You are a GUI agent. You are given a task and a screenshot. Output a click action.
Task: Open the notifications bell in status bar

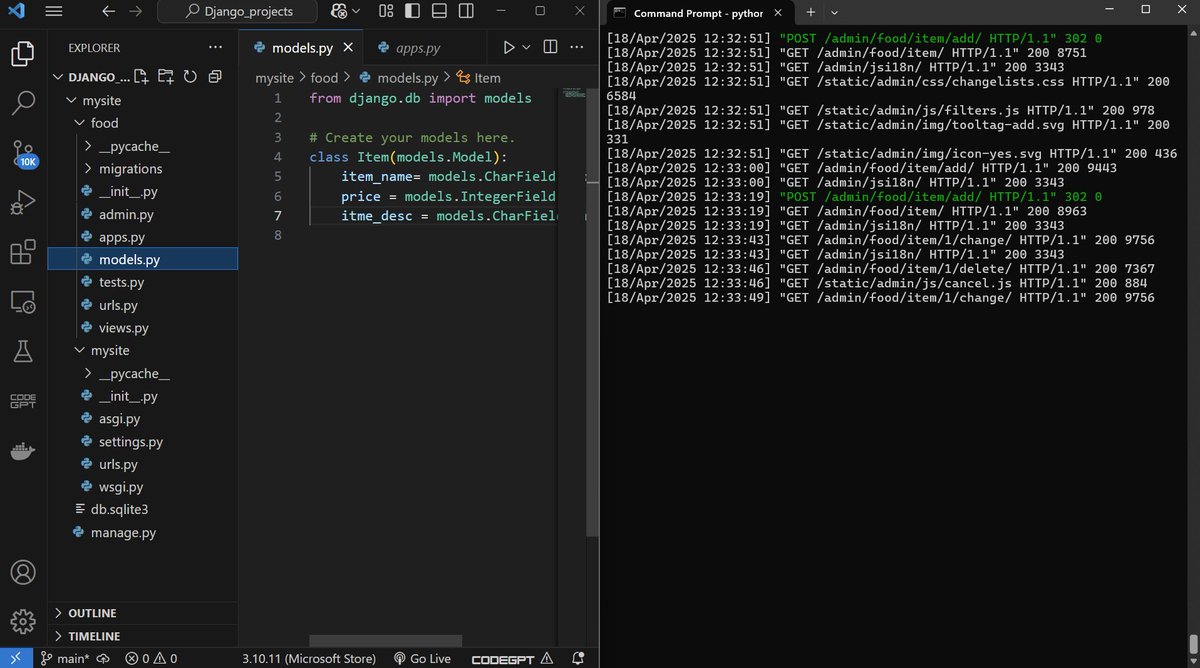coord(577,658)
